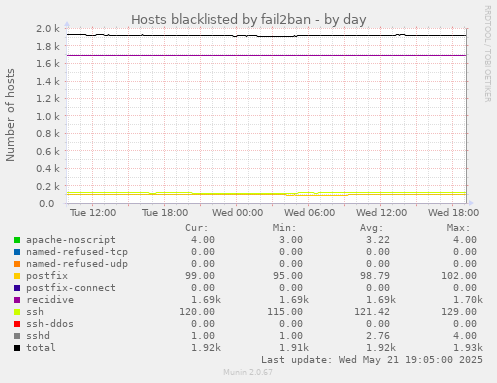Select the recidive legend label
This screenshot has width=497, height=383.
coord(50,300)
